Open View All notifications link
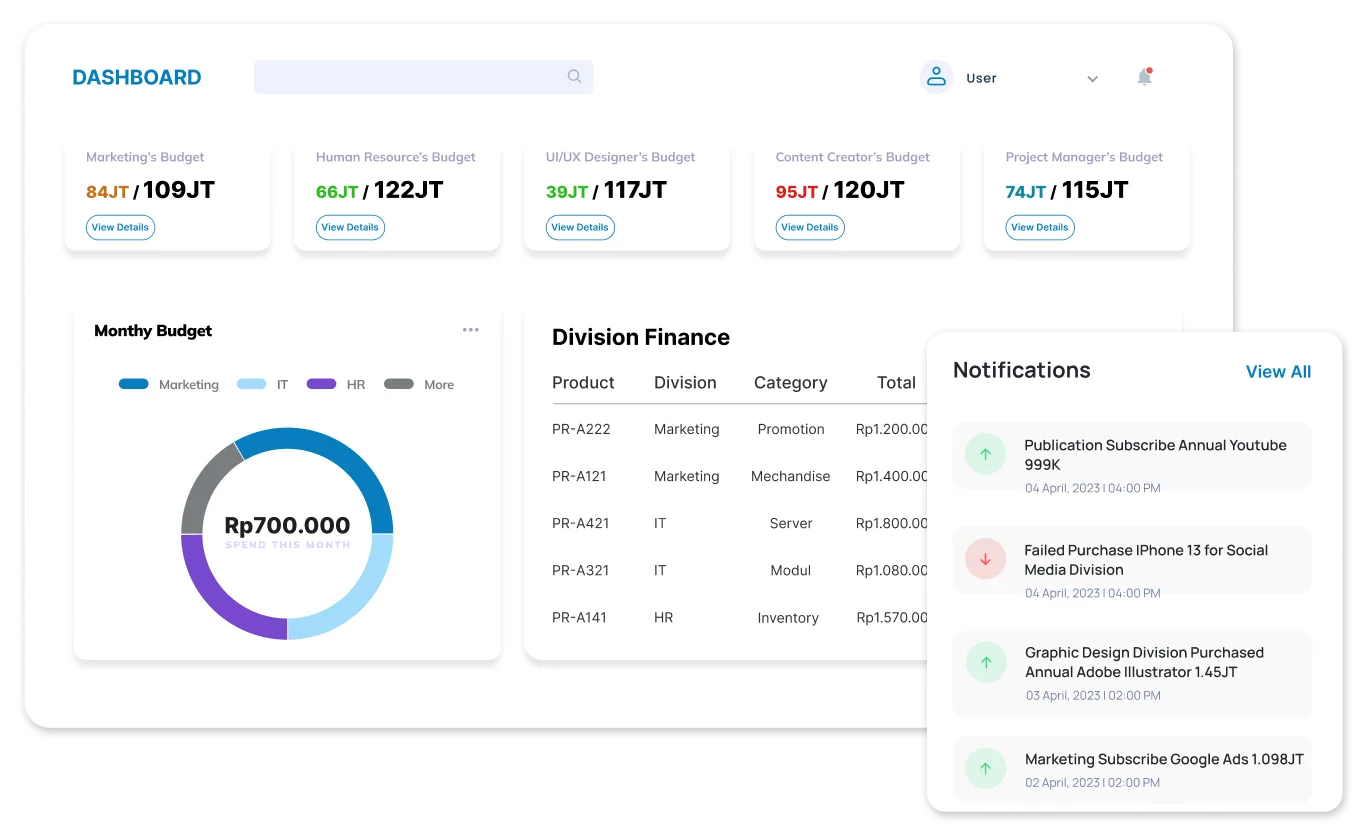1367x836 pixels. pyautogui.click(x=1277, y=372)
